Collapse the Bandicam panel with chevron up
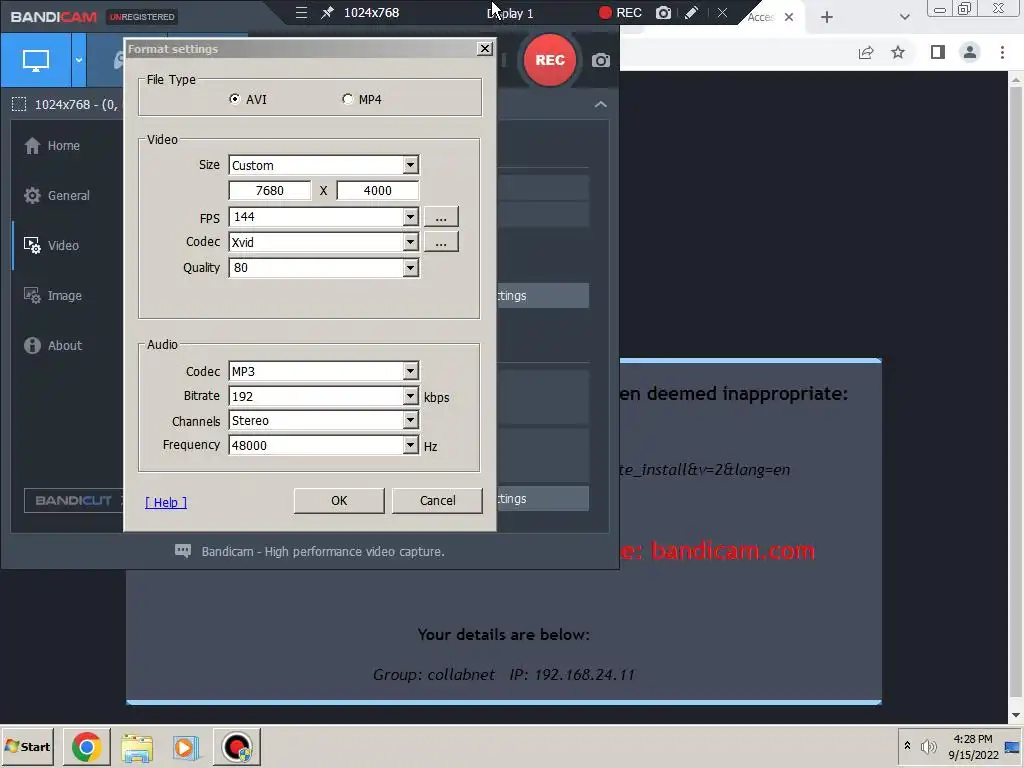The height and width of the screenshot is (768, 1024). (x=601, y=104)
